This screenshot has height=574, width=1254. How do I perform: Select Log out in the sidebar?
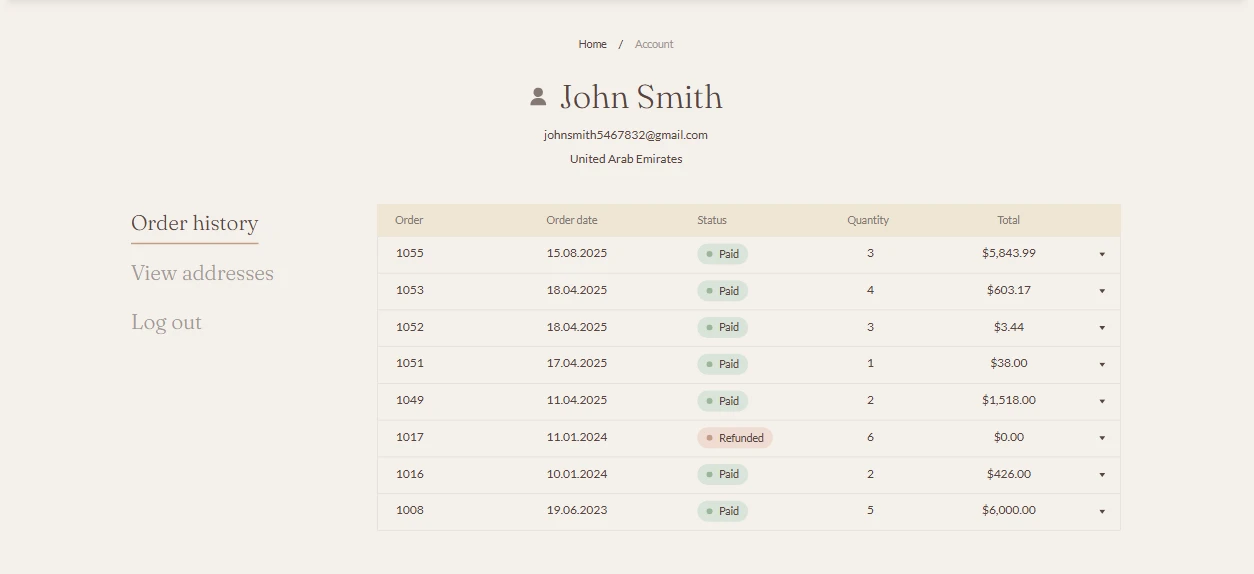[x=166, y=322]
